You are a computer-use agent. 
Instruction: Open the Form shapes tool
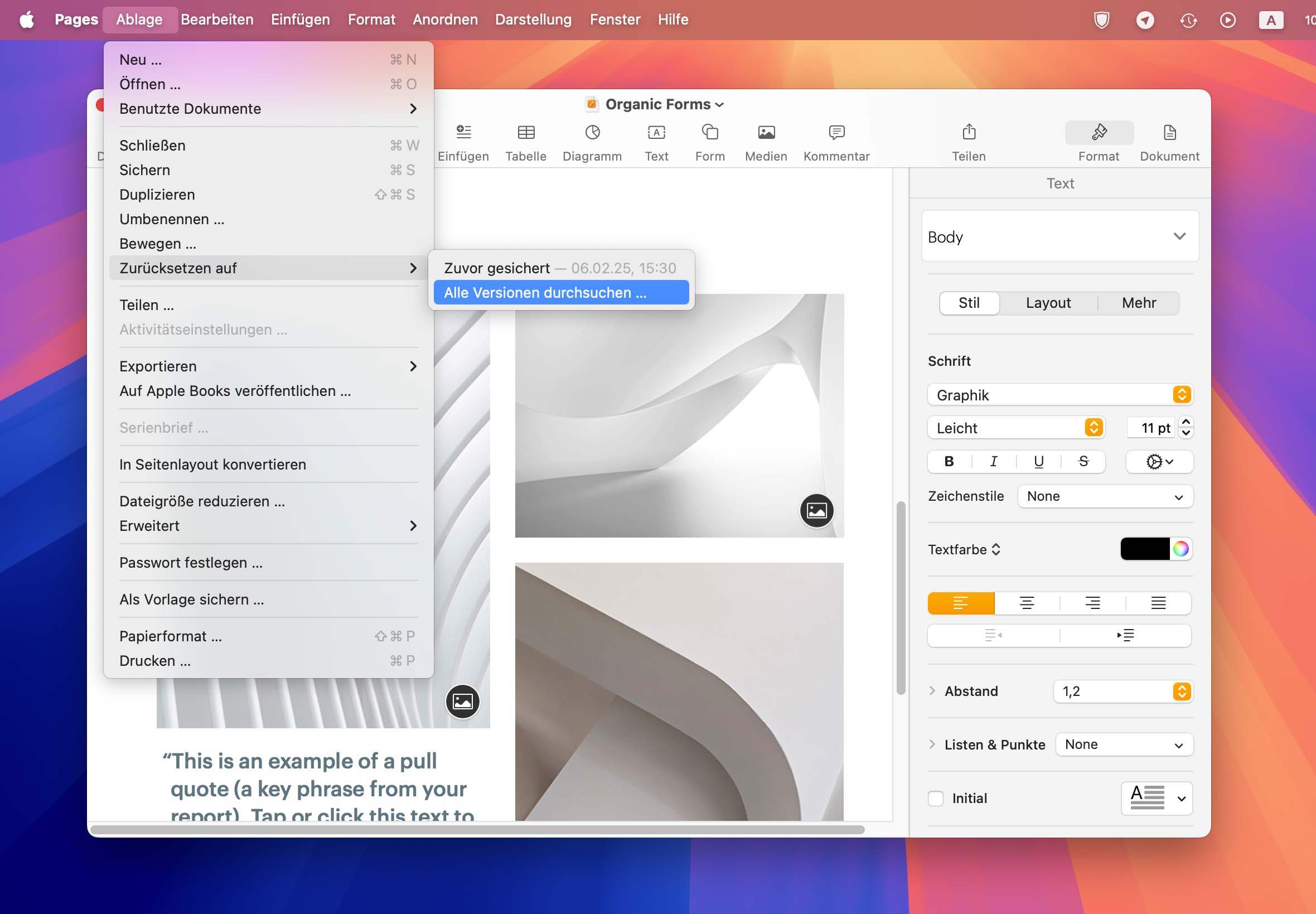pos(709,133)
